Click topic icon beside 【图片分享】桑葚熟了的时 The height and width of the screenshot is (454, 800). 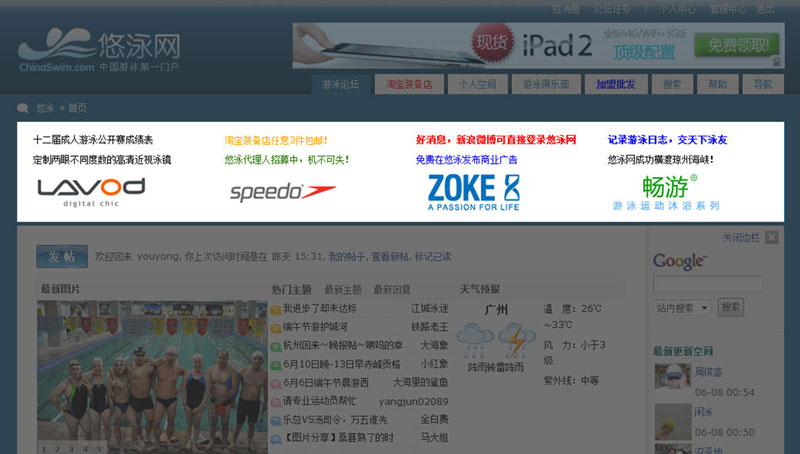[276, 439]
